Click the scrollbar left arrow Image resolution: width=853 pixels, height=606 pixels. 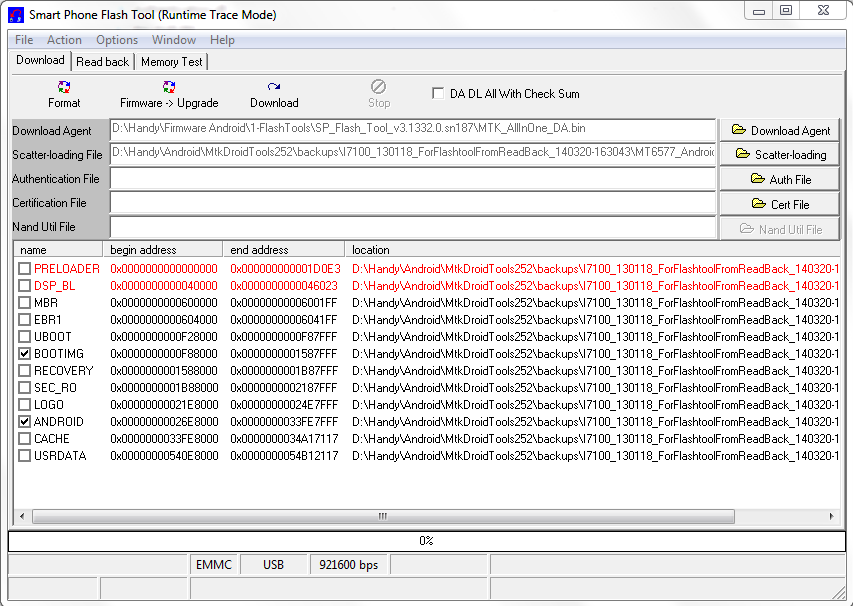tap(22, 516)
